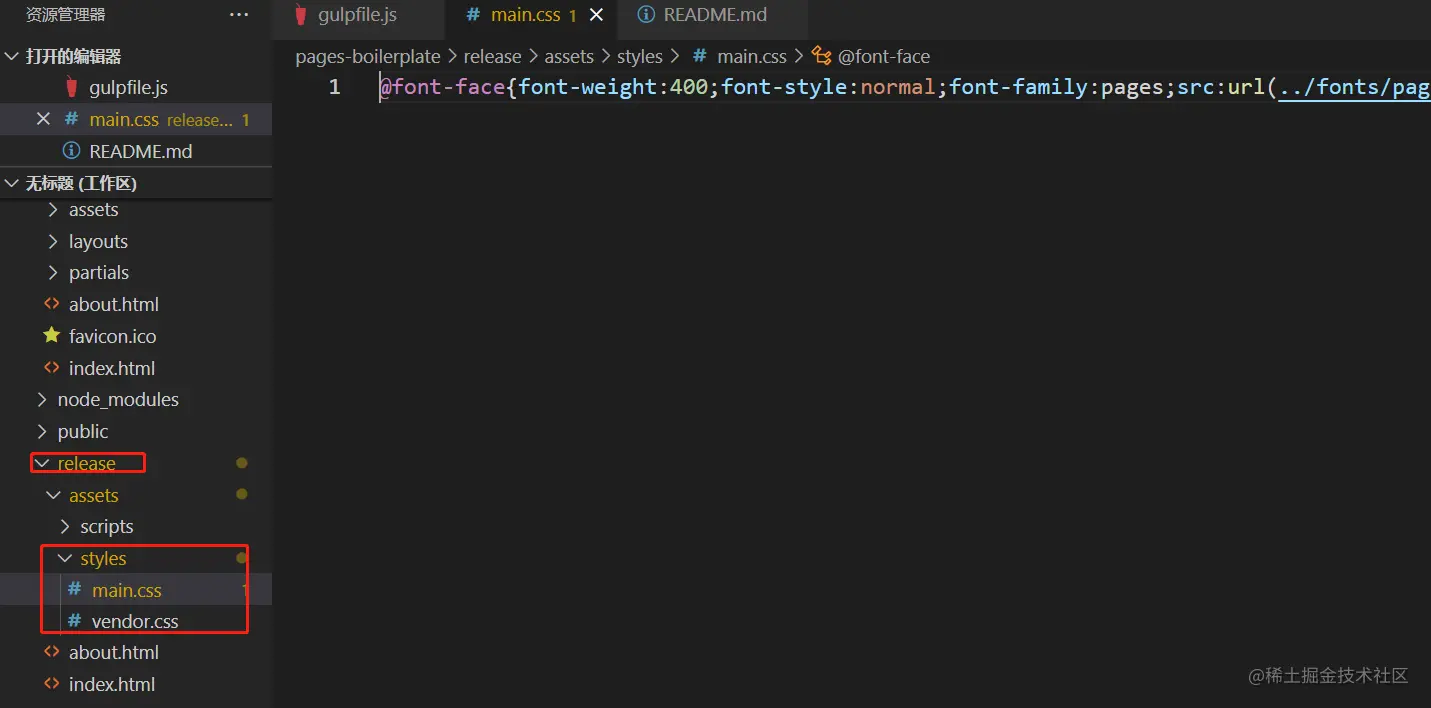The width and height of the screenshot is (1431, 708).
Task: Open the last index.html in the tree
Action: click(x=112, y=684)
